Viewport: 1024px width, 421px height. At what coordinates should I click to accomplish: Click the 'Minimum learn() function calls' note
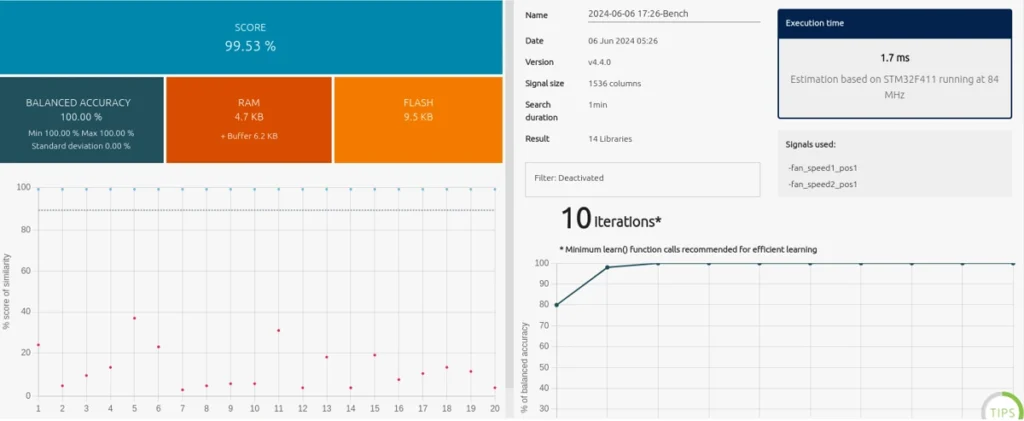click(688, 249)
